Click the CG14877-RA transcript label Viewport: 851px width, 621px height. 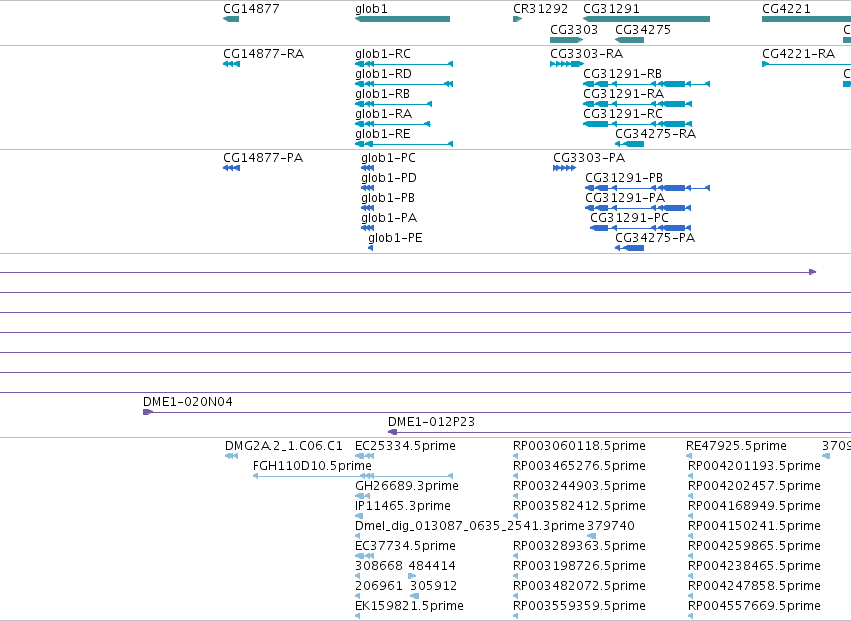point(264,54)
